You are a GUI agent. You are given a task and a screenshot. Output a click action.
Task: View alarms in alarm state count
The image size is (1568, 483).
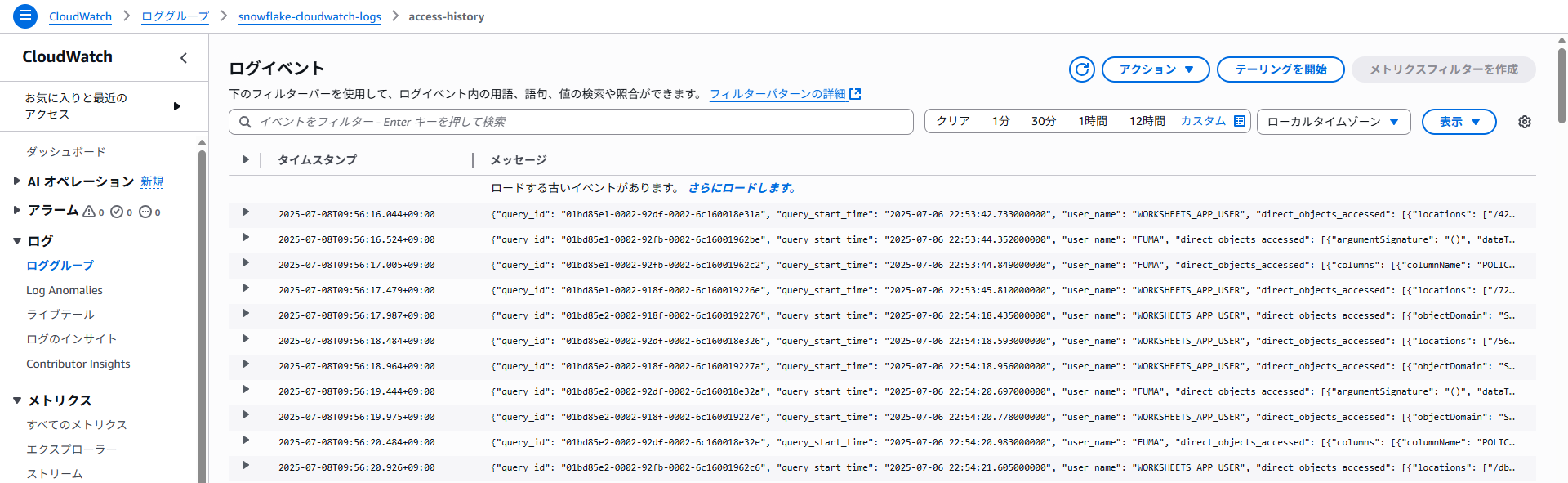93,212
